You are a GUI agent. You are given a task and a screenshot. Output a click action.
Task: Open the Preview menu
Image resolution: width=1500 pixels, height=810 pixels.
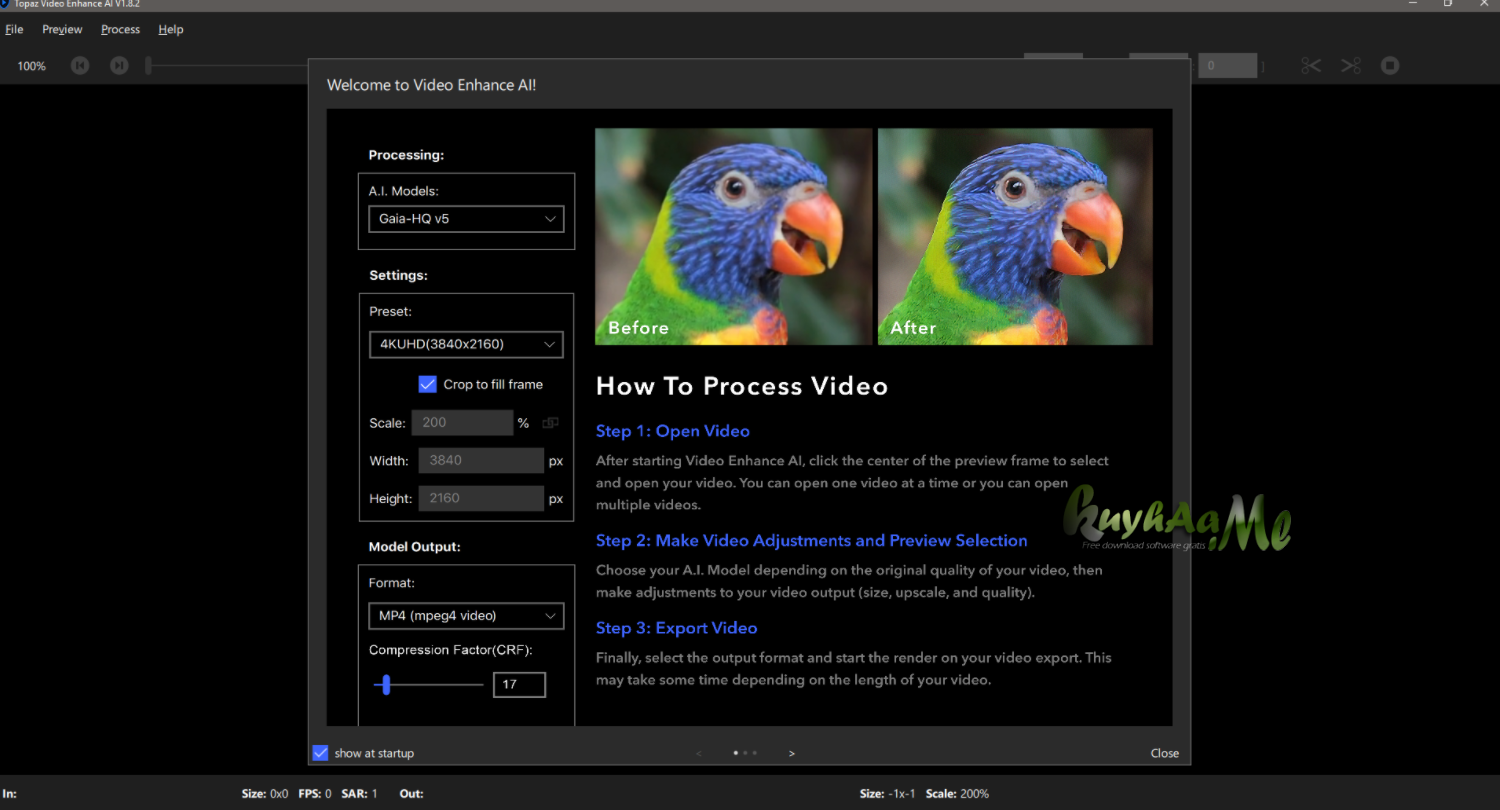62,30
